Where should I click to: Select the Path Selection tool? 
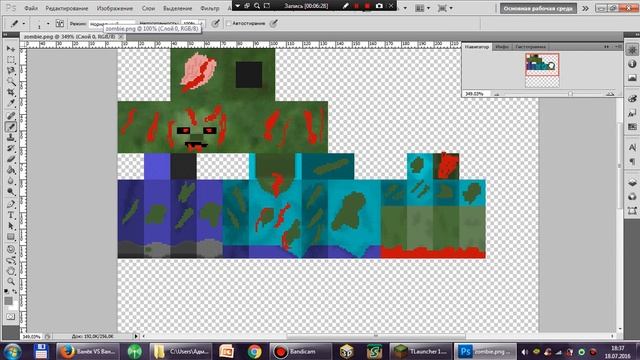tap(11, 226)
